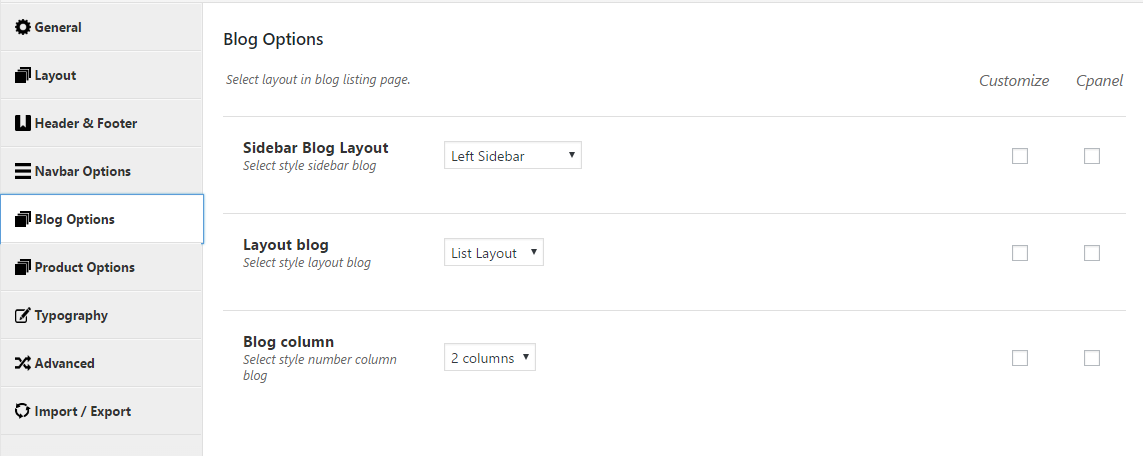Click the Import / Export refresh icon
This screenshot has height=456, width=1143.
tap(23, 411)
